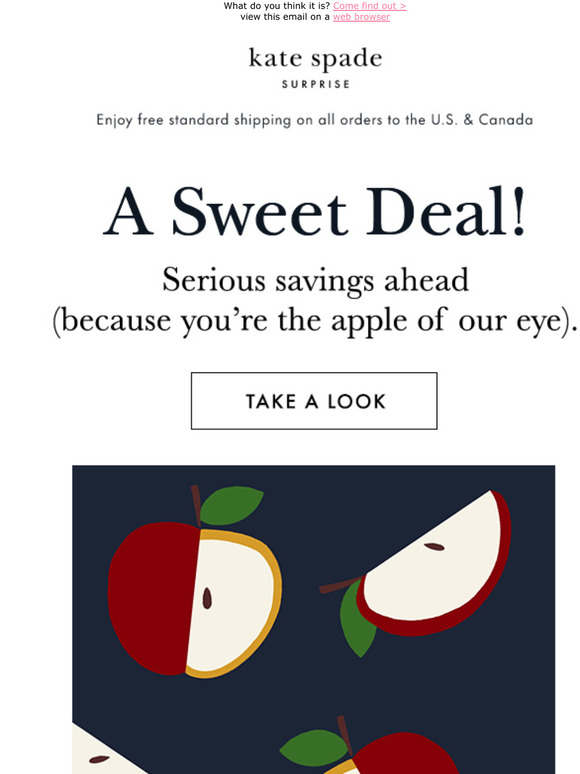Screen dimensions: 580x774
Task: Click the seed in the upper-right apple slice
Action: [434, 546]
